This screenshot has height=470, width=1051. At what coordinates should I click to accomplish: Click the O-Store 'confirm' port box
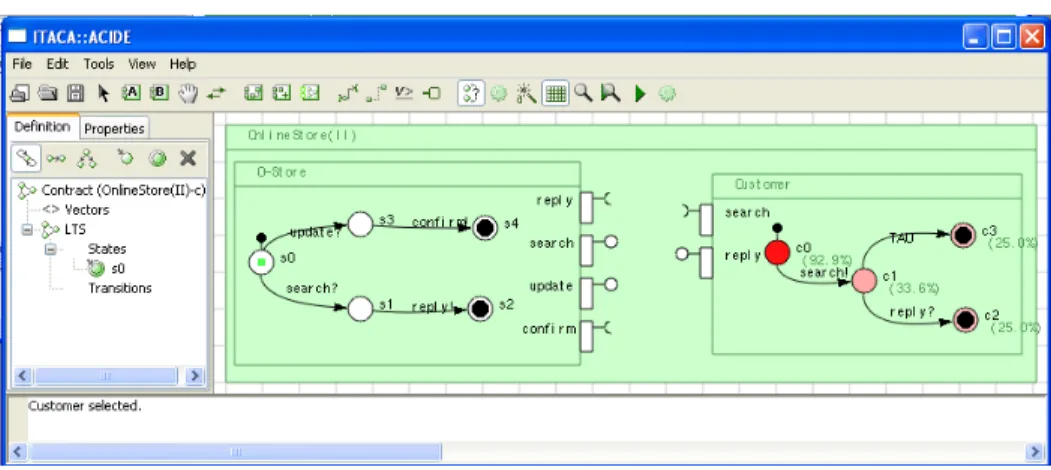(586, 336)
